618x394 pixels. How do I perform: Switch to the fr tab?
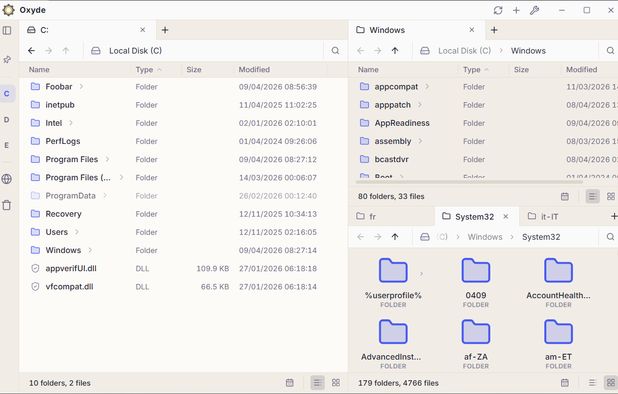click(x=392, y=216)
